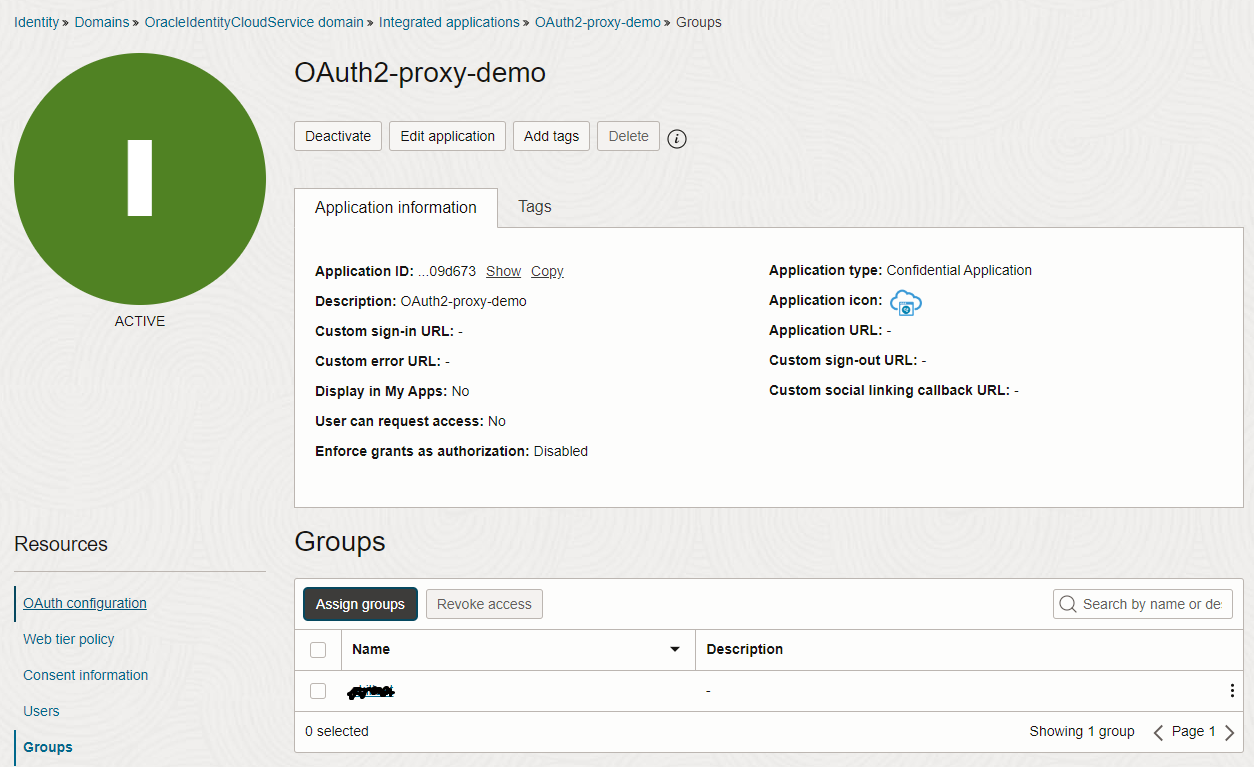This screenshot has height=767, width=1254.
Task: Click 'User can request access: No' text
Action: point(411,421)
